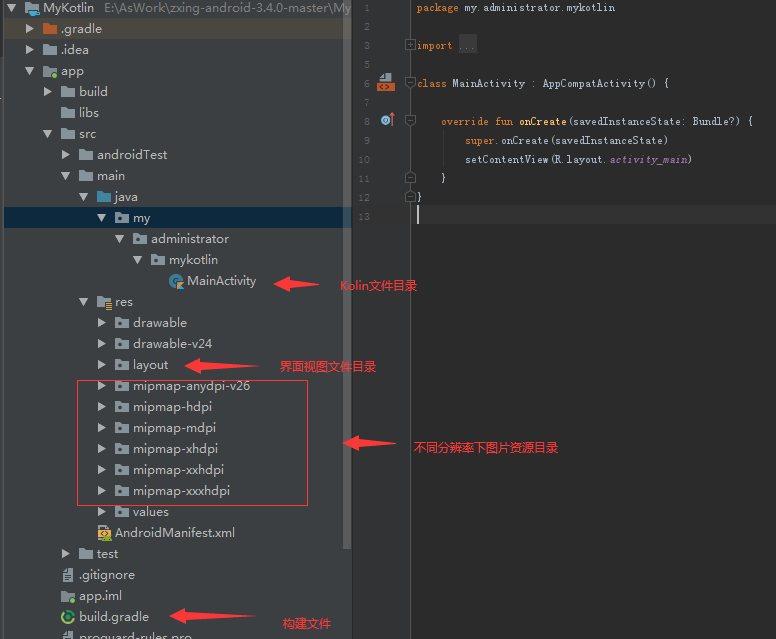Collapse the main folder arrow
This screenshot has height=639, width=776.
click(66, 176)
